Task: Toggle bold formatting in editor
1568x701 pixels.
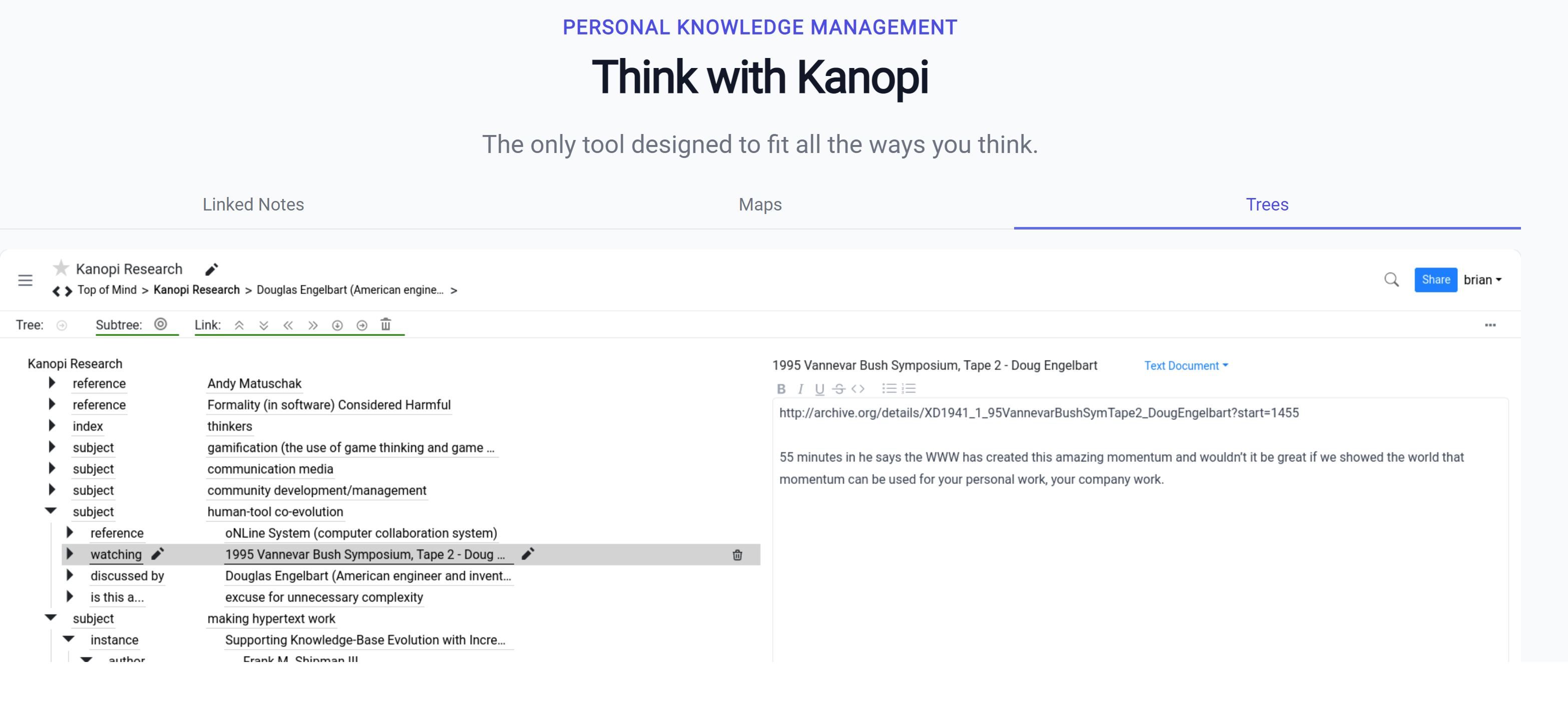Action: click(781, 389)
